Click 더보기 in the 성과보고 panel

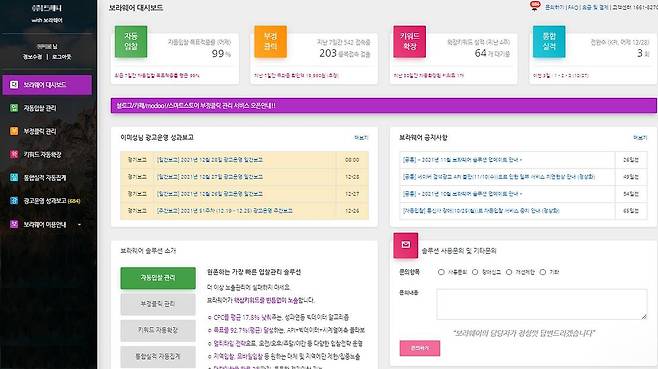(361, 138)
